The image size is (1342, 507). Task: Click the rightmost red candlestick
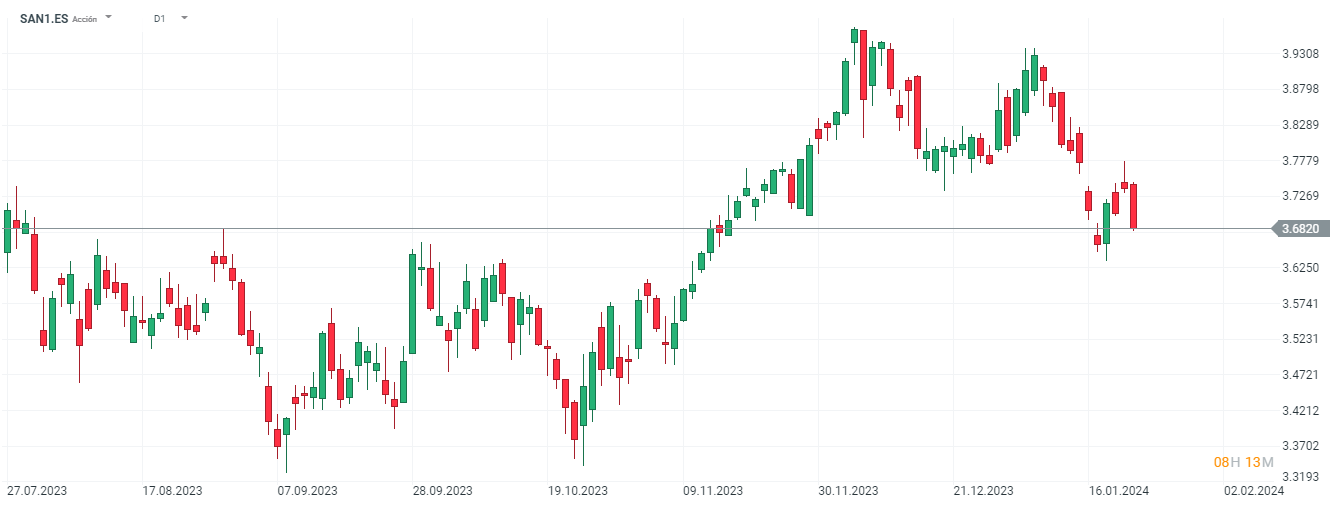point(1134,206)
